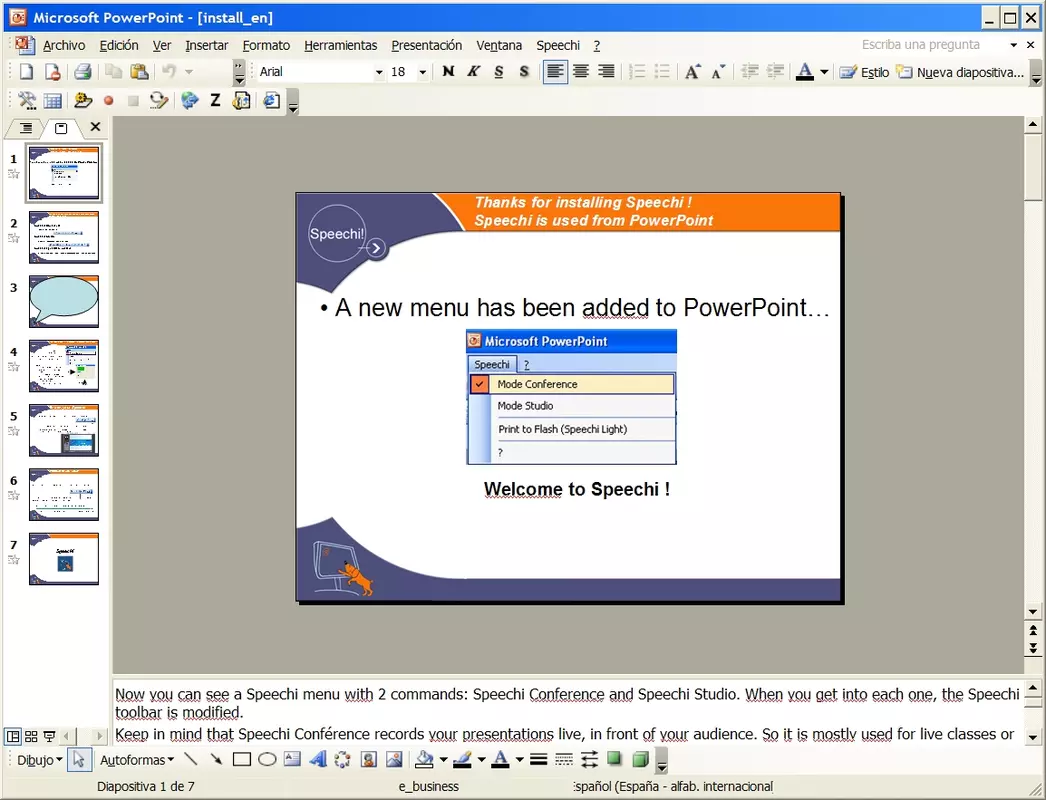Toggle bold formatting (N)
The height and width of the screenshot is (800, 1046).
(x=448, y=72)
